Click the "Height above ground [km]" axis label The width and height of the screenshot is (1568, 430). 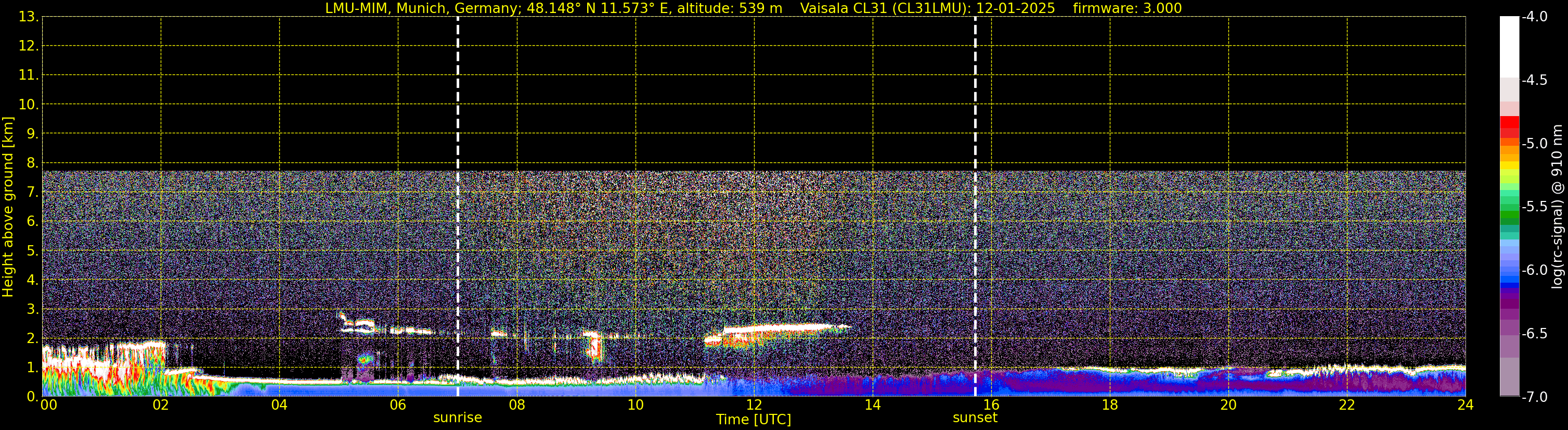[8, 207]
